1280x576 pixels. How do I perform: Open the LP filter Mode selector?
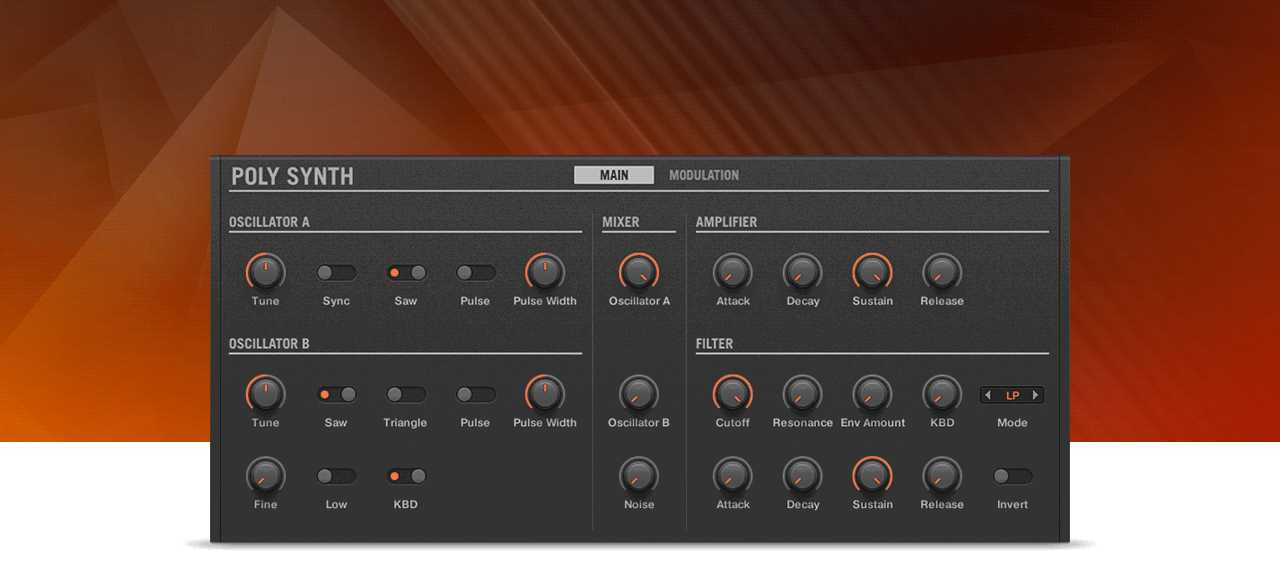click(x=1012, y=395)
